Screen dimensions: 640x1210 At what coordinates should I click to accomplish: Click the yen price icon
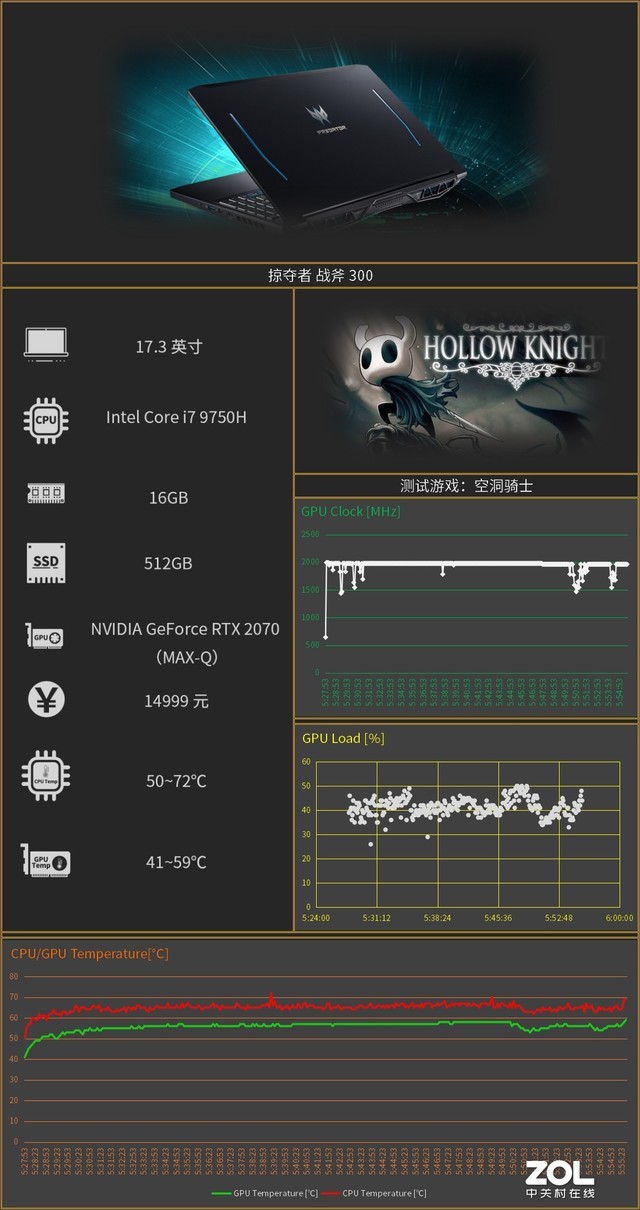[x=45, y=700]
